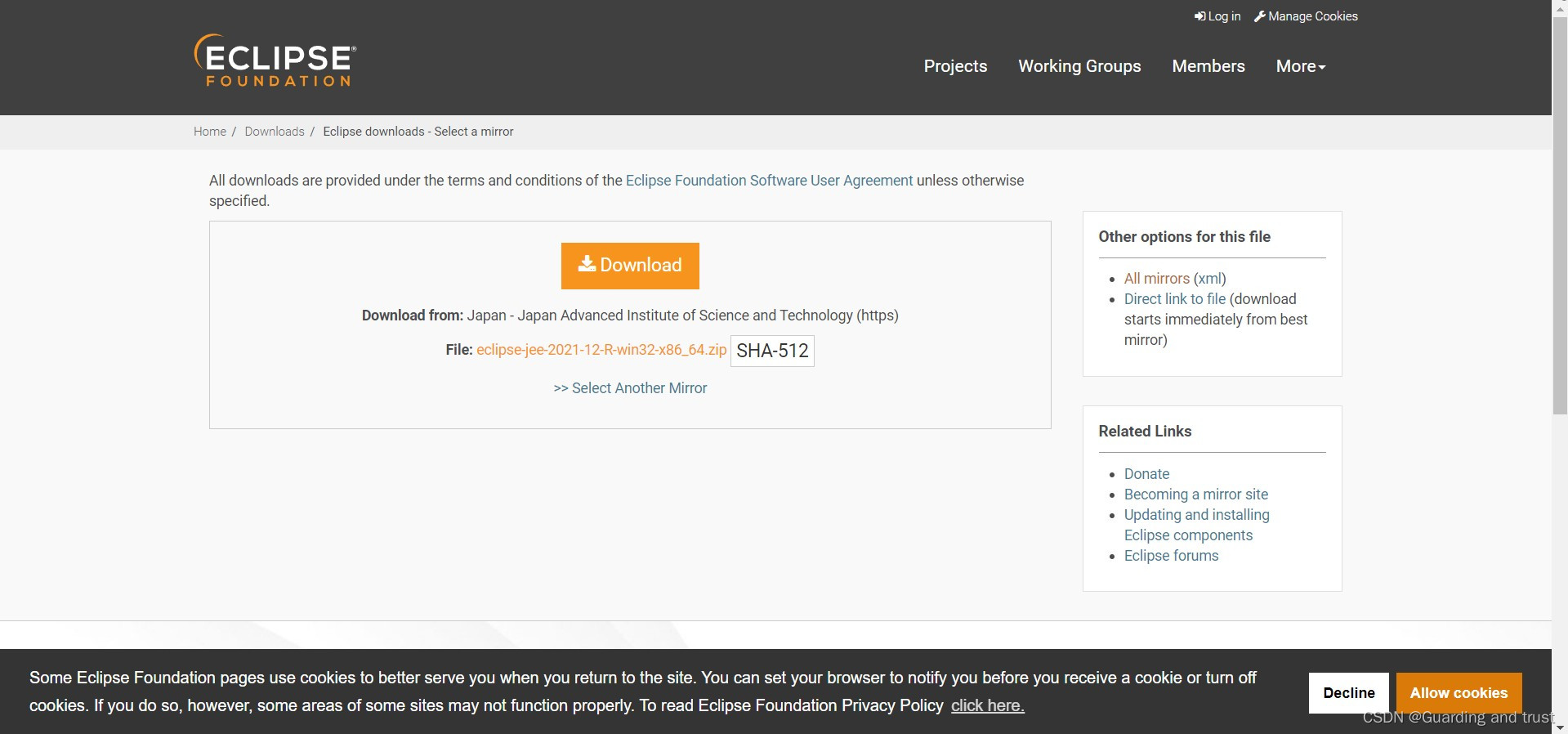Click Select Another Mirror link
Image resolution: width=1568 pixels, height=734 pixels.
coord(630,388)
